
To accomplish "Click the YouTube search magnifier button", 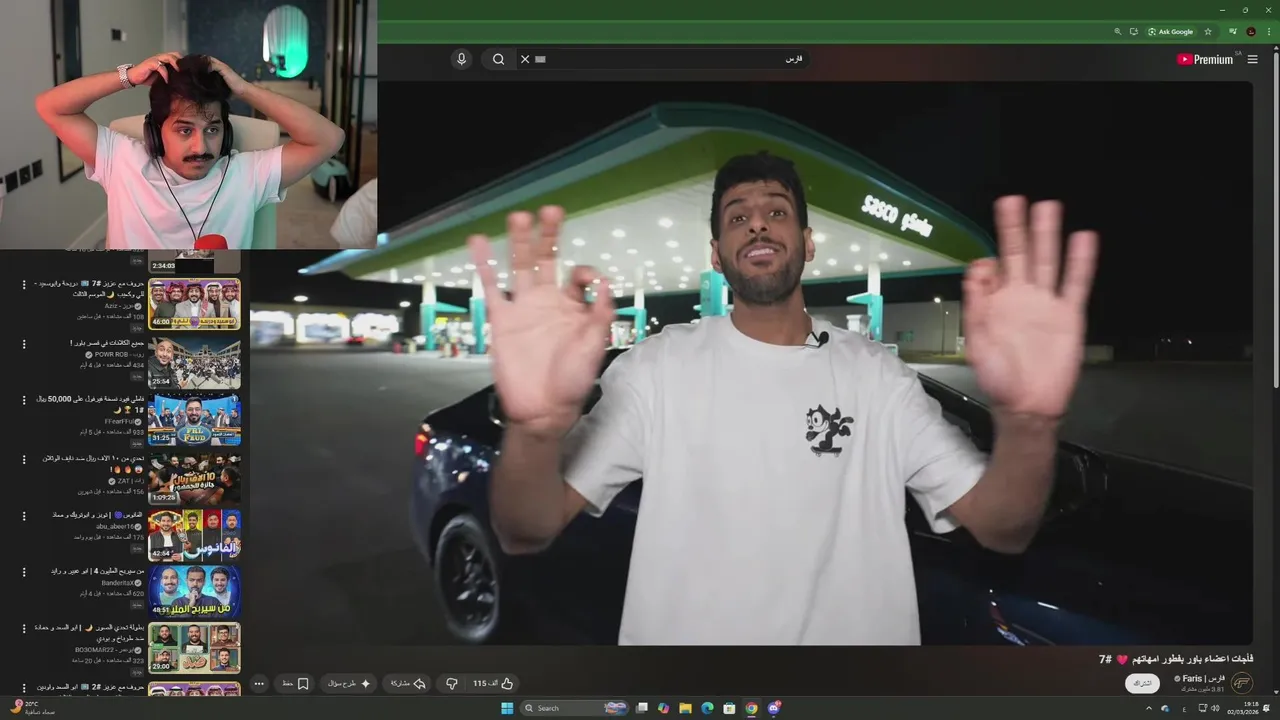I will [x=498, y=59].
